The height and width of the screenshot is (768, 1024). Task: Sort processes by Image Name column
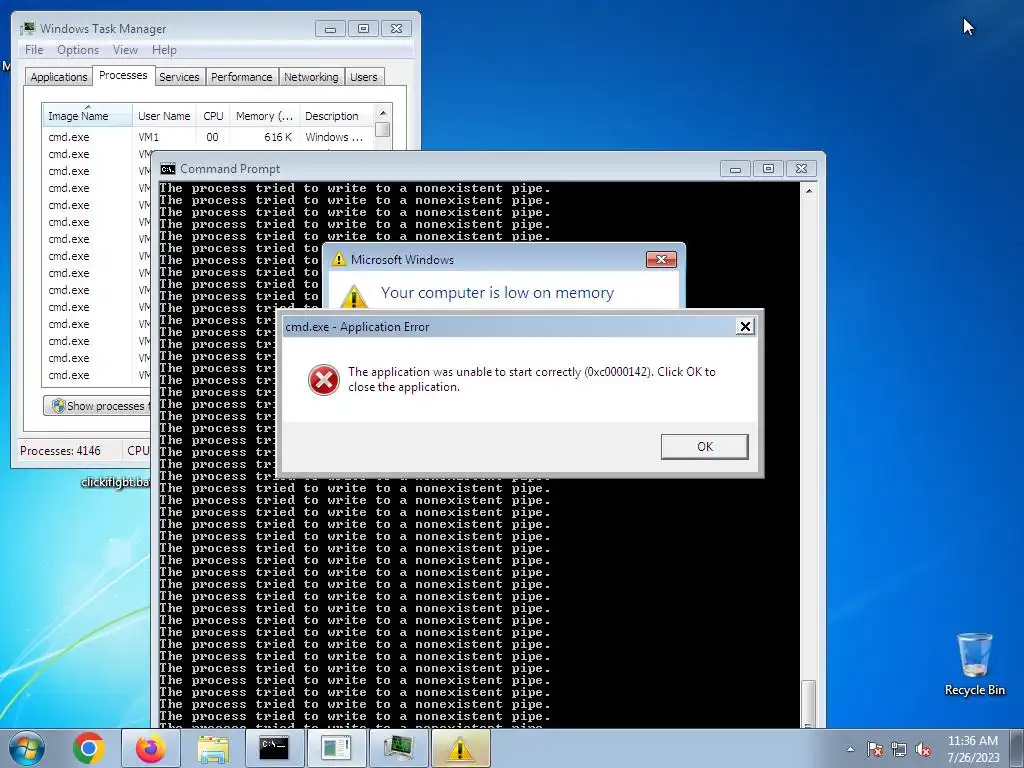point(88,116)
